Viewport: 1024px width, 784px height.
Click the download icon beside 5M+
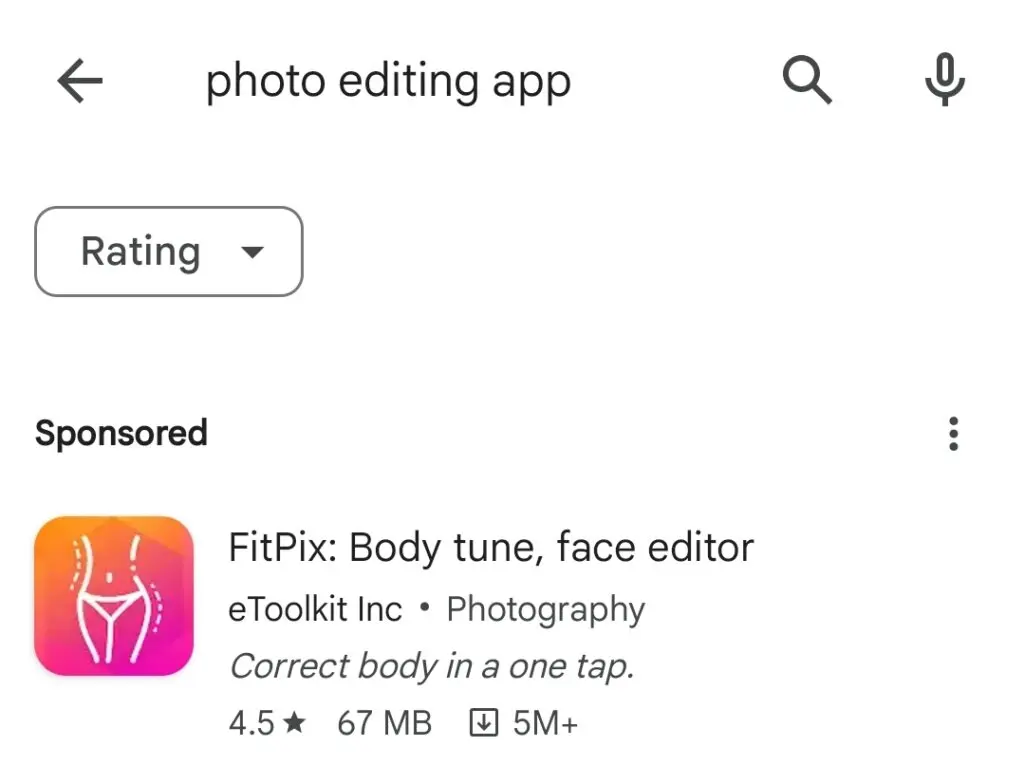(x=484, y=723)
